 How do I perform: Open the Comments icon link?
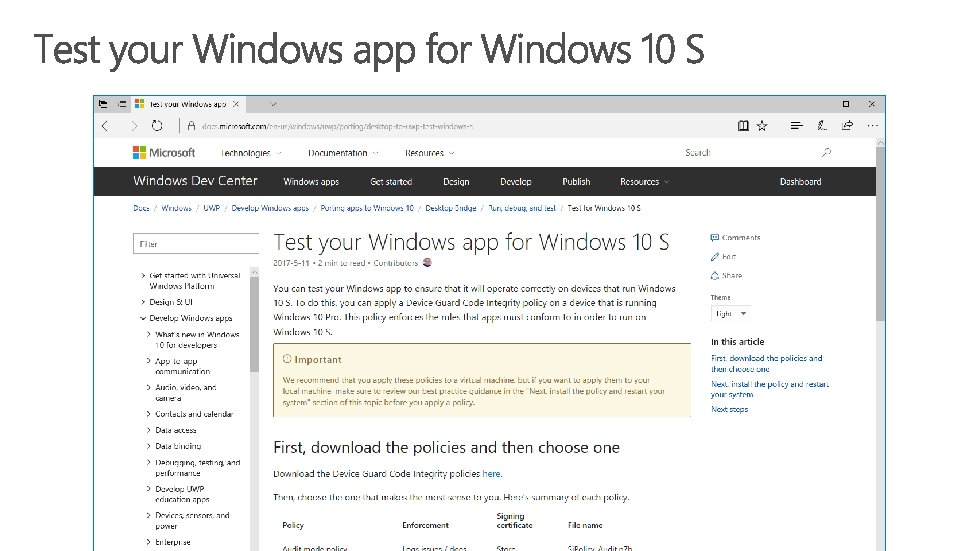[x=714, y=238]
